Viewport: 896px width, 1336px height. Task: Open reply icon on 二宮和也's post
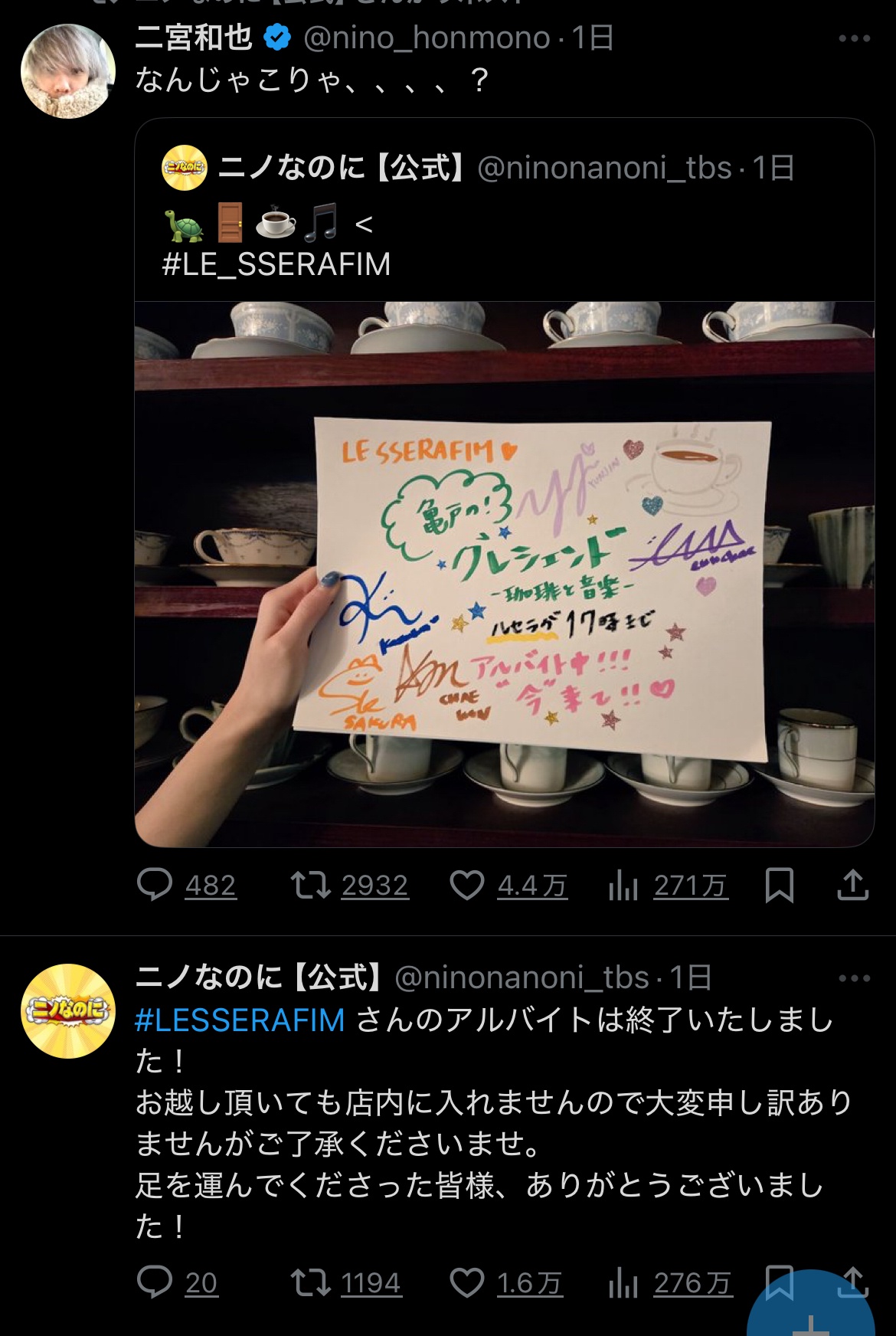pyautogui.click(x=155, y=885)
